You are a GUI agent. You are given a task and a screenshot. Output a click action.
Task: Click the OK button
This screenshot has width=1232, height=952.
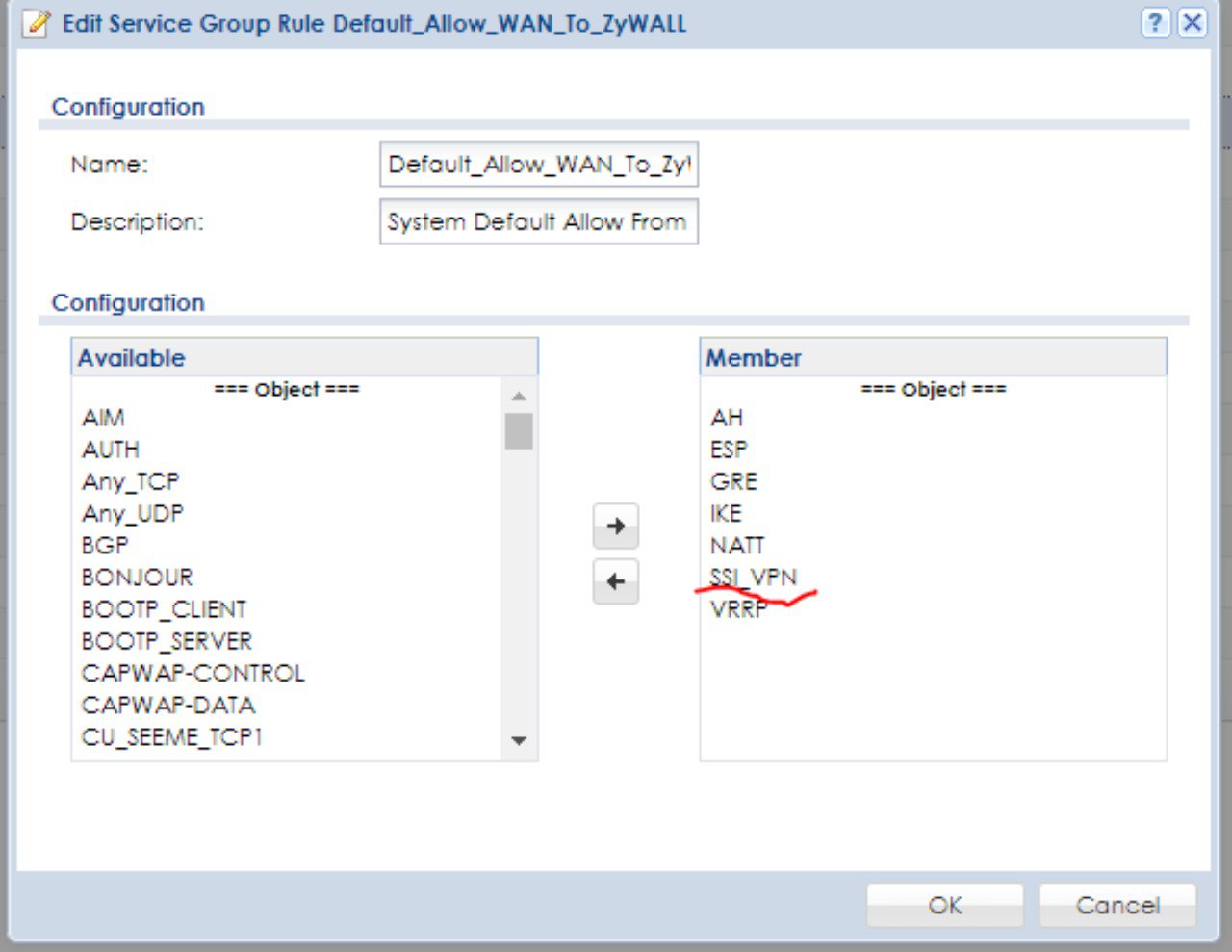pos(944,905)
